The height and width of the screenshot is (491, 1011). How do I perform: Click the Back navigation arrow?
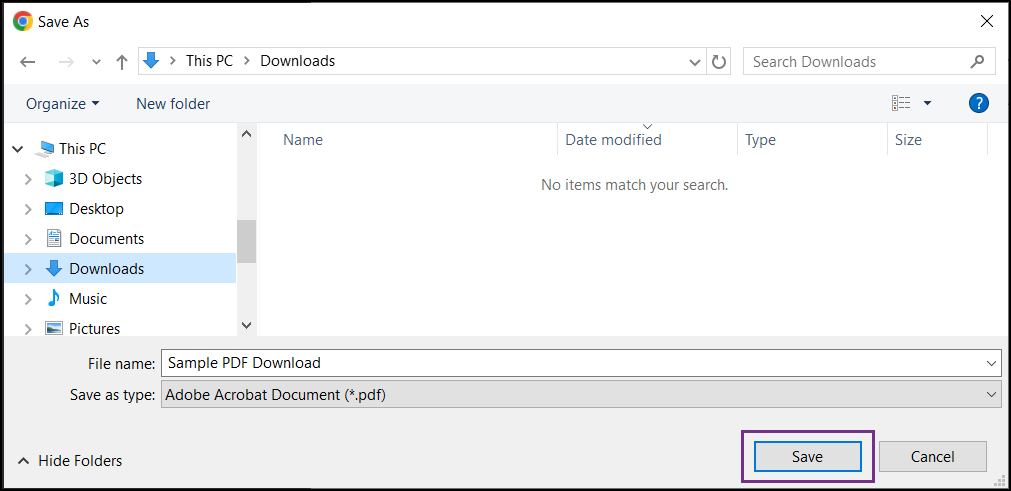(28, 62)
